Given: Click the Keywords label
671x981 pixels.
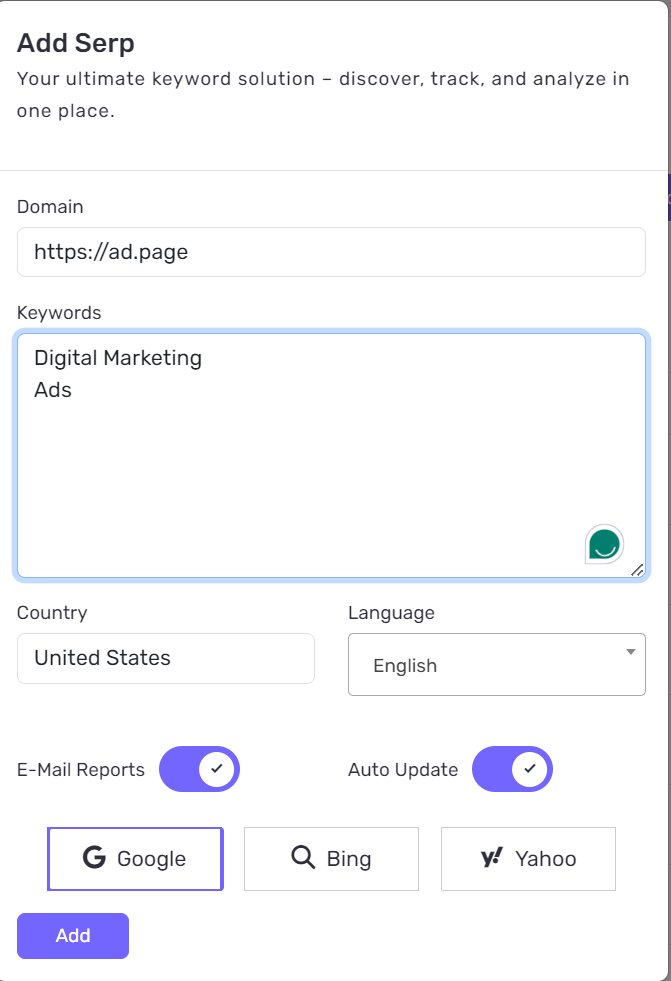Looking at the screenshot, I should [59, 312].
